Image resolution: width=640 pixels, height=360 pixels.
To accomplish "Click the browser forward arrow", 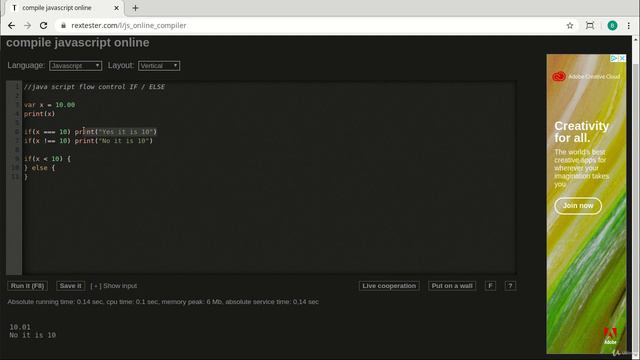I will point(27,25).
